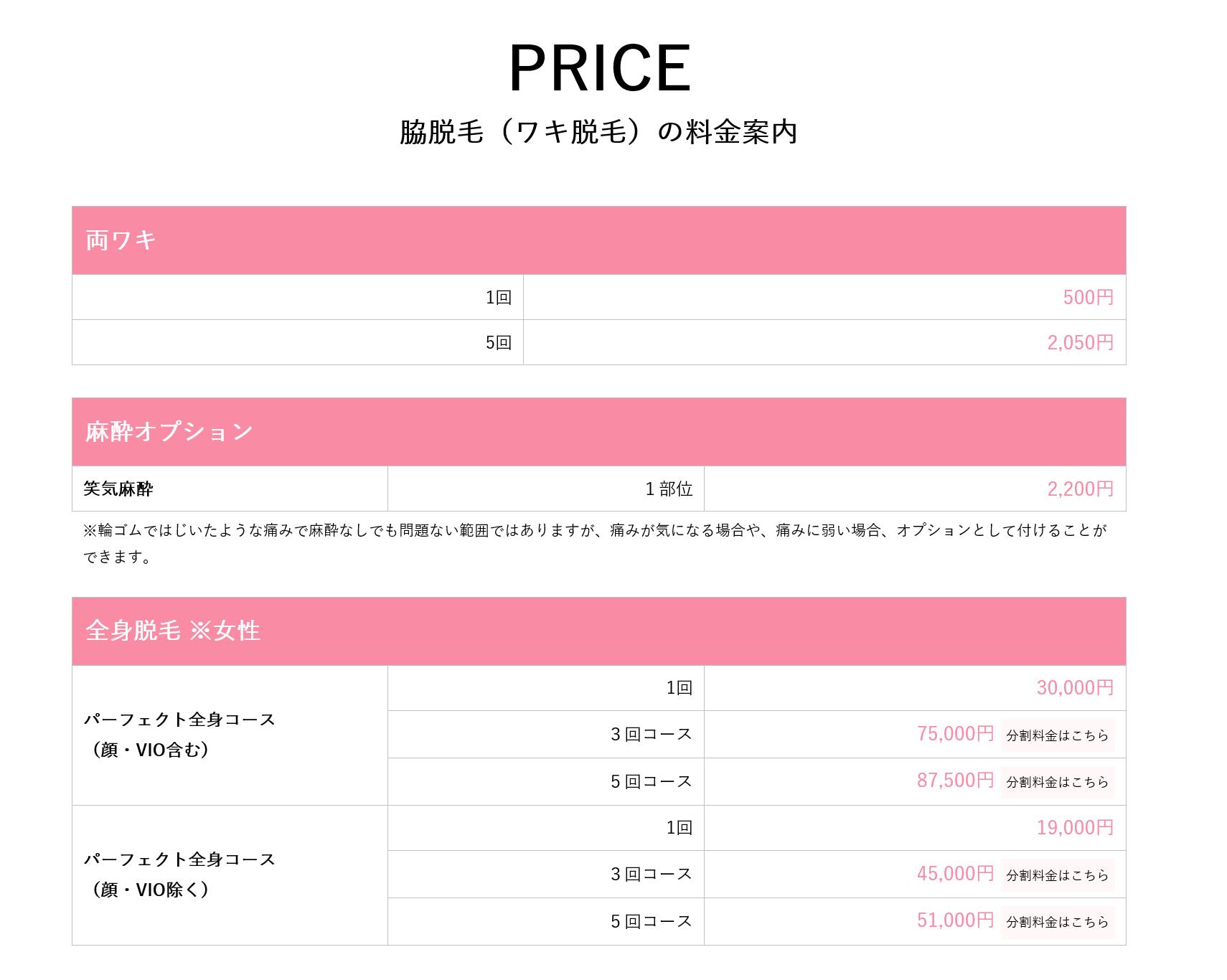Select the 顔・VIO除く course label
The height and width of the screenshot is (980, 1227).
point(179,875)
